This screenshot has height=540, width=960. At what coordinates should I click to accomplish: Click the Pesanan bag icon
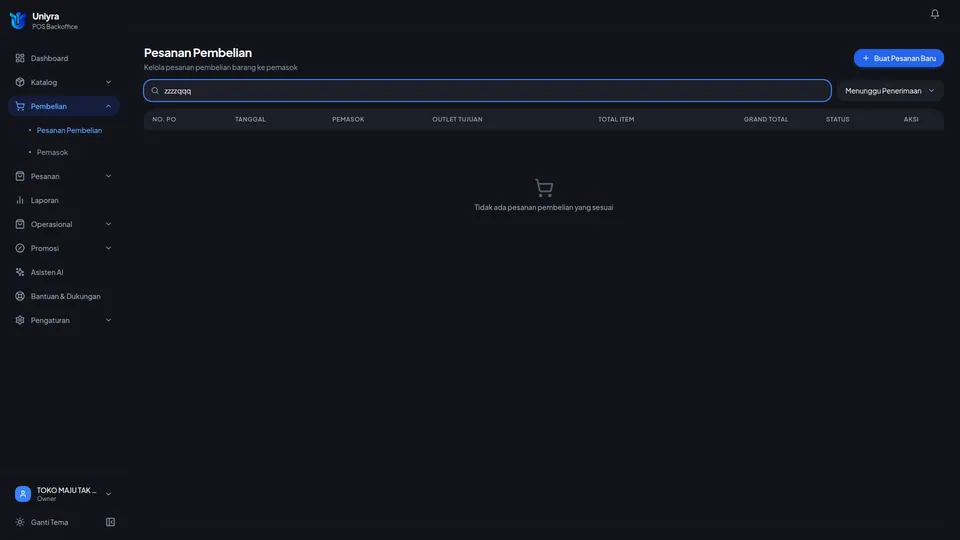point(20,176)
